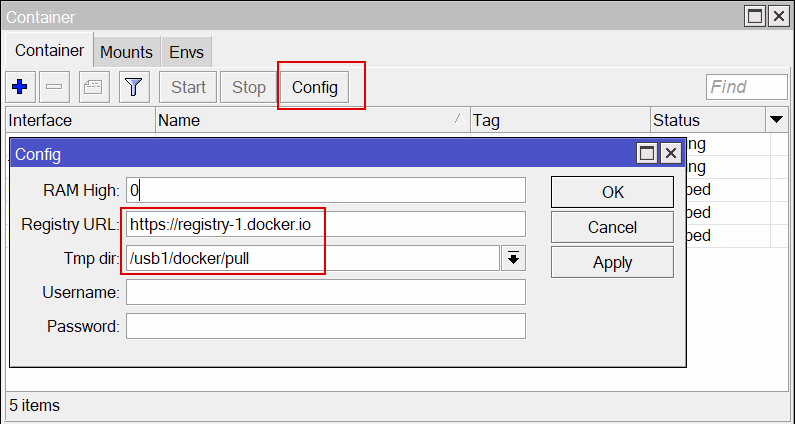Click the Find search box
This screenshot has height=424, width=795.
tap(746, 87)
